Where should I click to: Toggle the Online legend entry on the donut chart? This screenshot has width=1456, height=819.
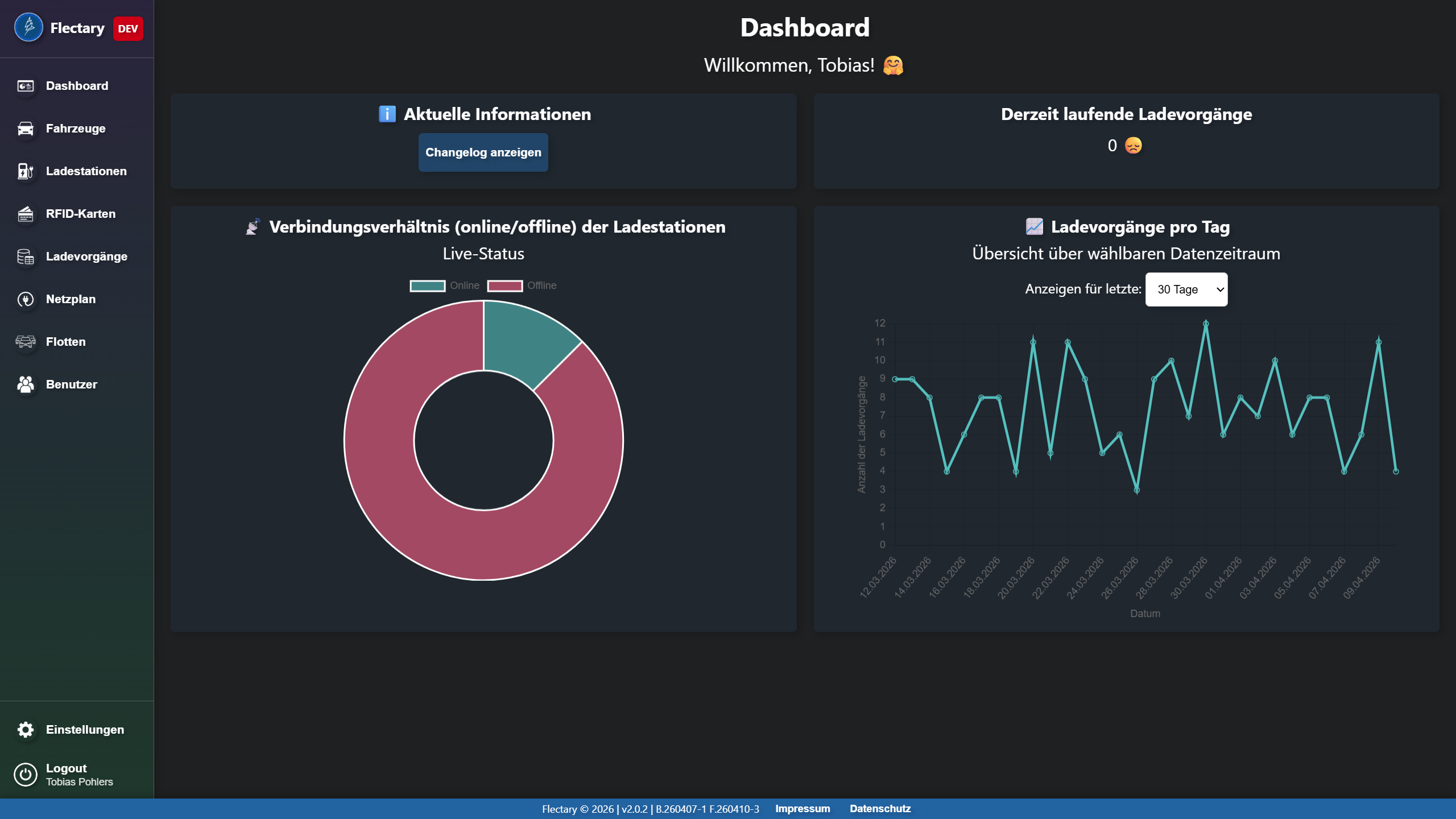click(446, 286)
